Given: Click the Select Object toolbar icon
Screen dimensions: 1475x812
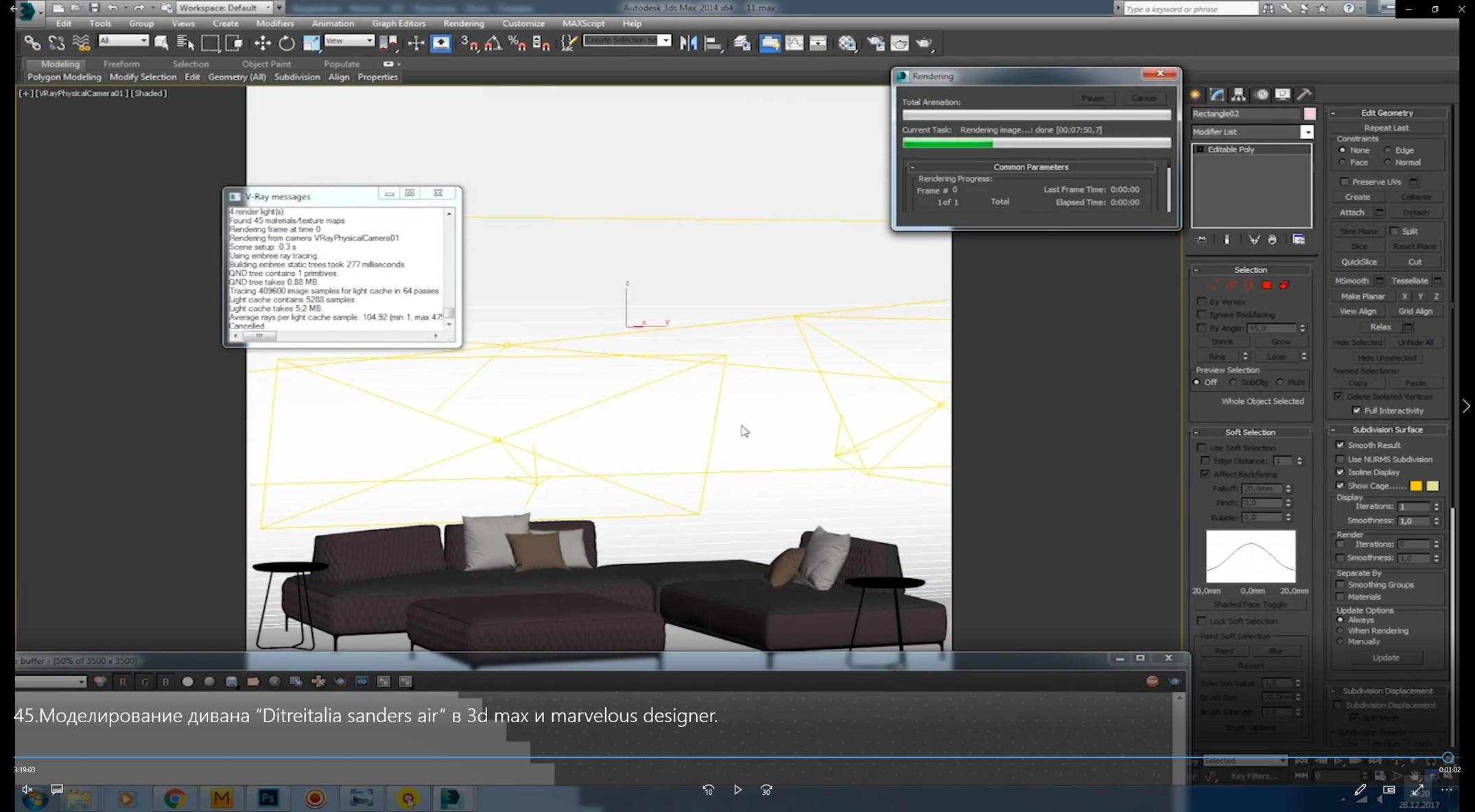Looking at the screenshot, I should 161,43.
